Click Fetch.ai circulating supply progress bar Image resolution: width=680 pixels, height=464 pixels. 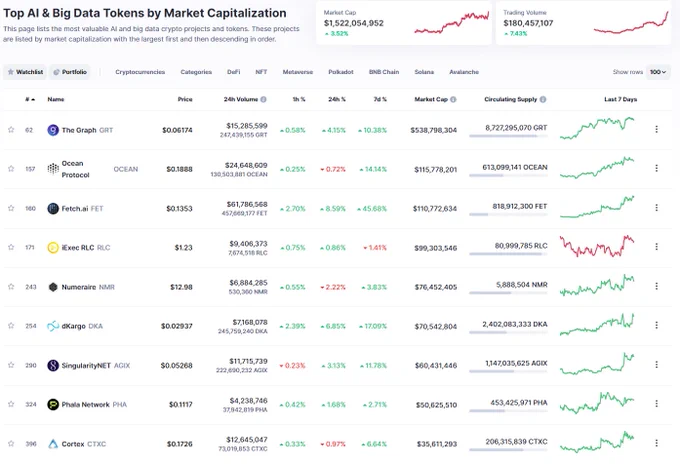[x=508, y=215]
